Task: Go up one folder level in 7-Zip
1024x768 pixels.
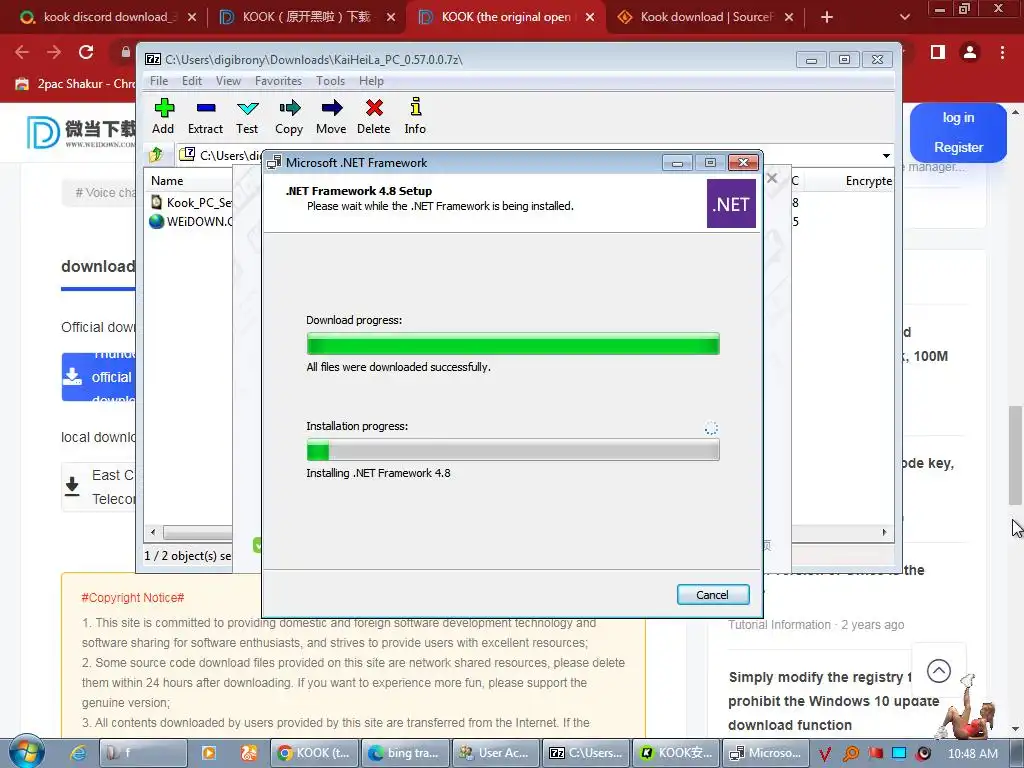Action: point(156,155)
